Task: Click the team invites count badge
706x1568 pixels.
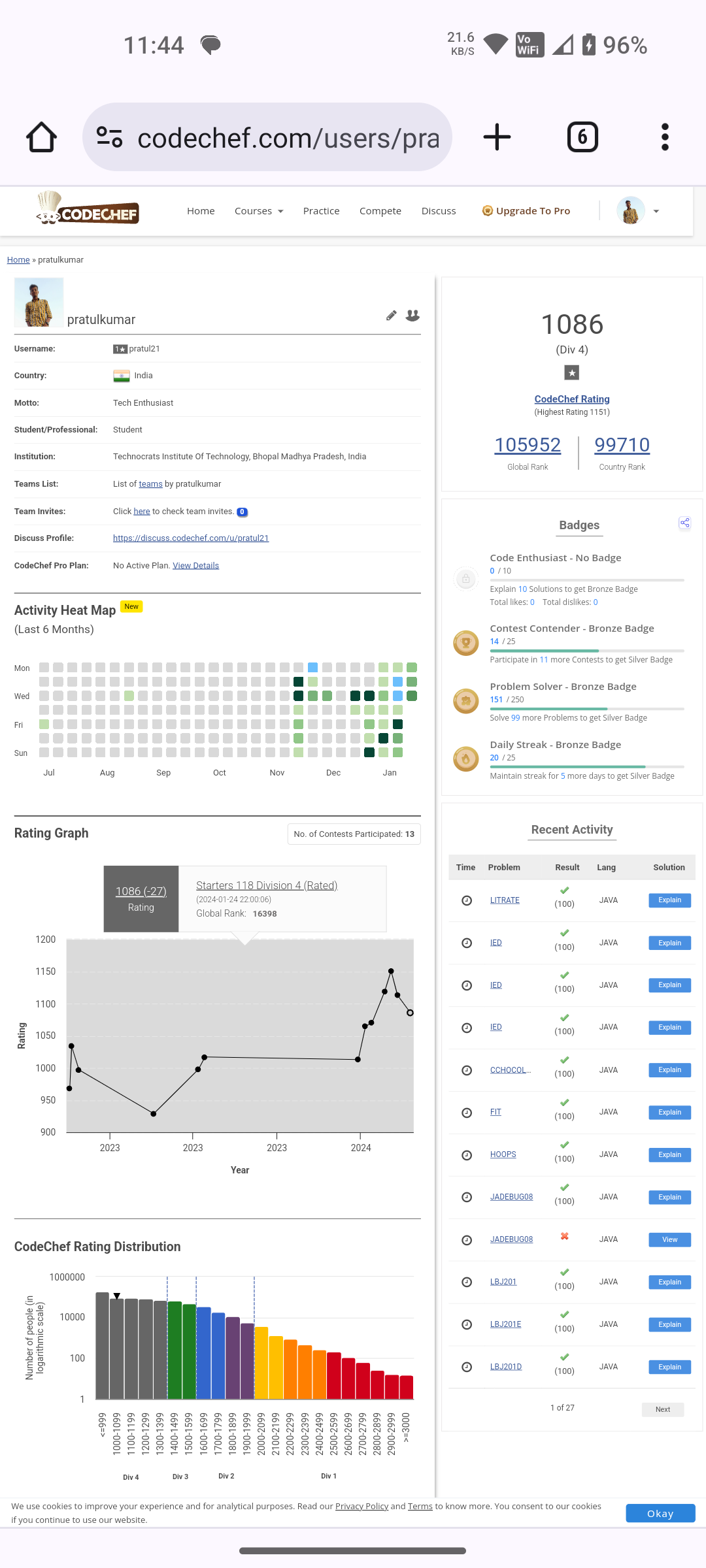Action: point(242,512)
